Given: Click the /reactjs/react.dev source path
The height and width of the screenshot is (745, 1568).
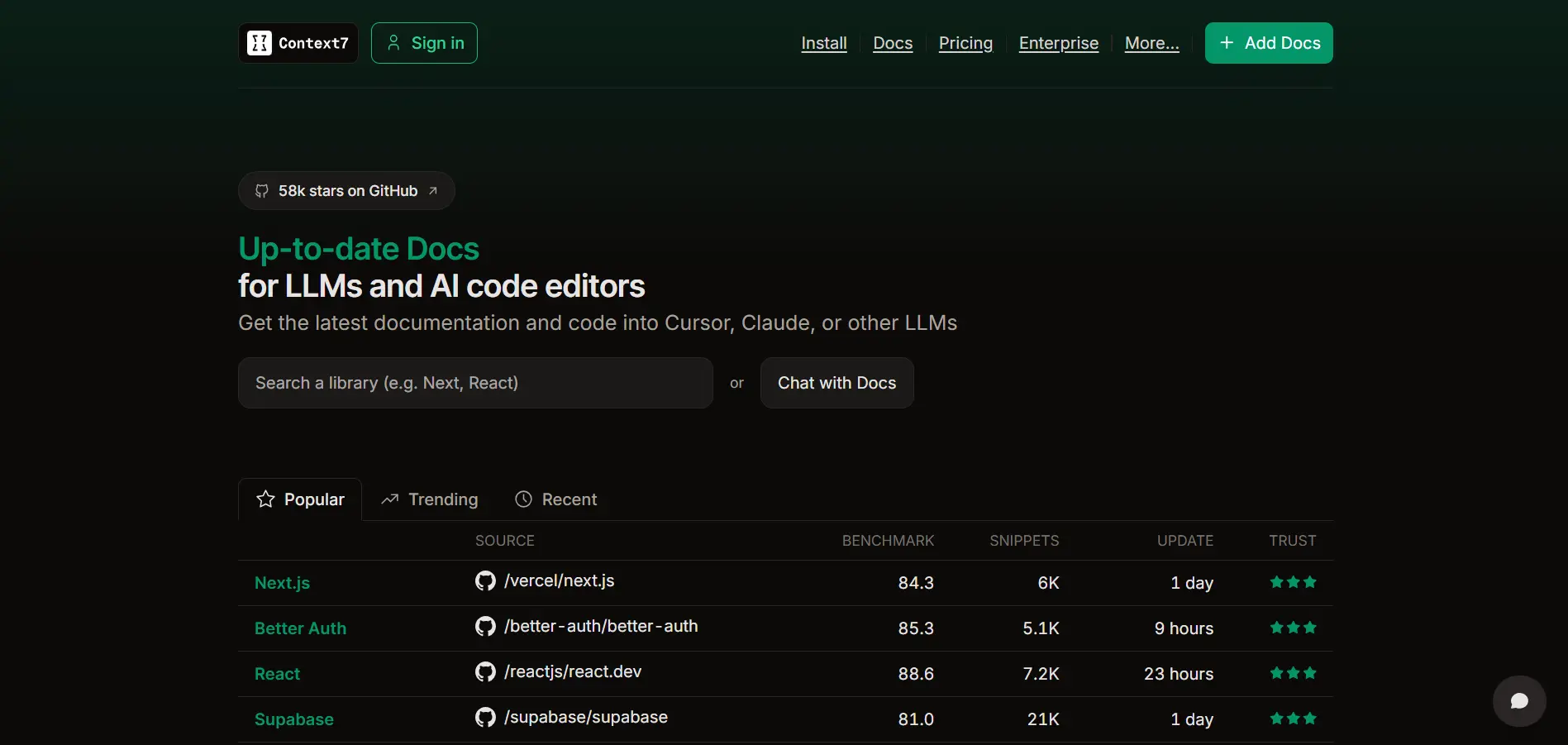Looking at the screenshot, I should point(573,671).
